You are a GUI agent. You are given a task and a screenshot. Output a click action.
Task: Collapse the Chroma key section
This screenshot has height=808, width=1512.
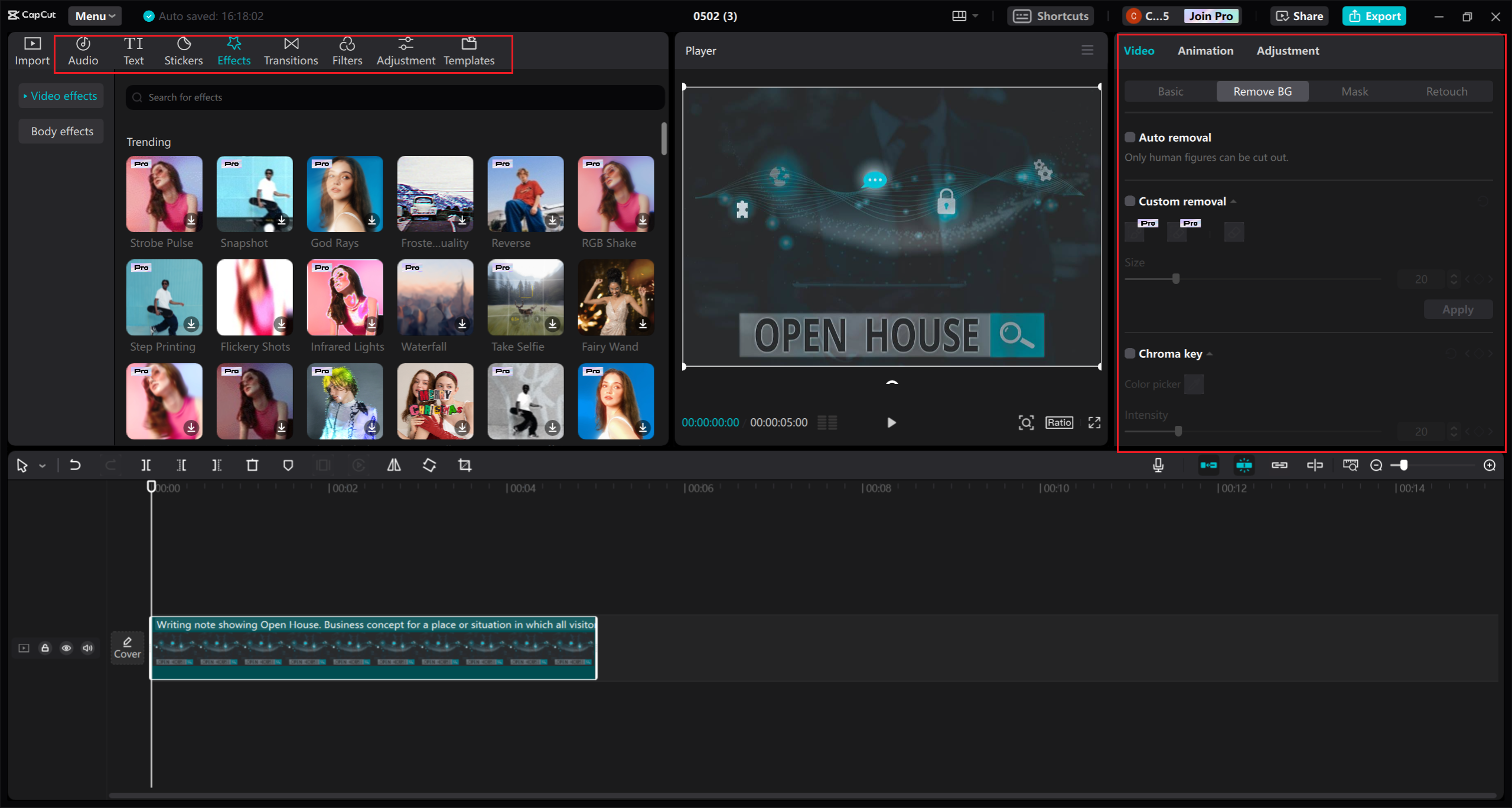[x=1210, y=353]
